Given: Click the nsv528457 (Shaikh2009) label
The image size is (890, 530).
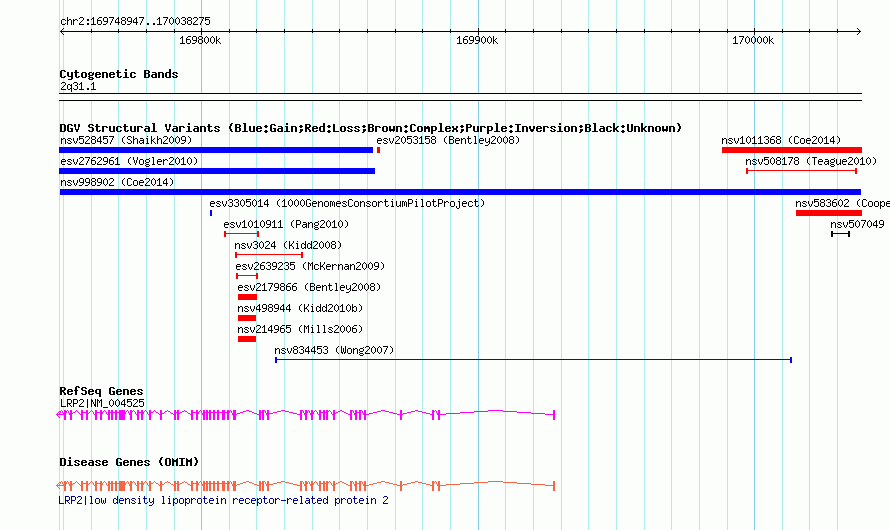Looking at the screenshot, I should click(126, 140).
